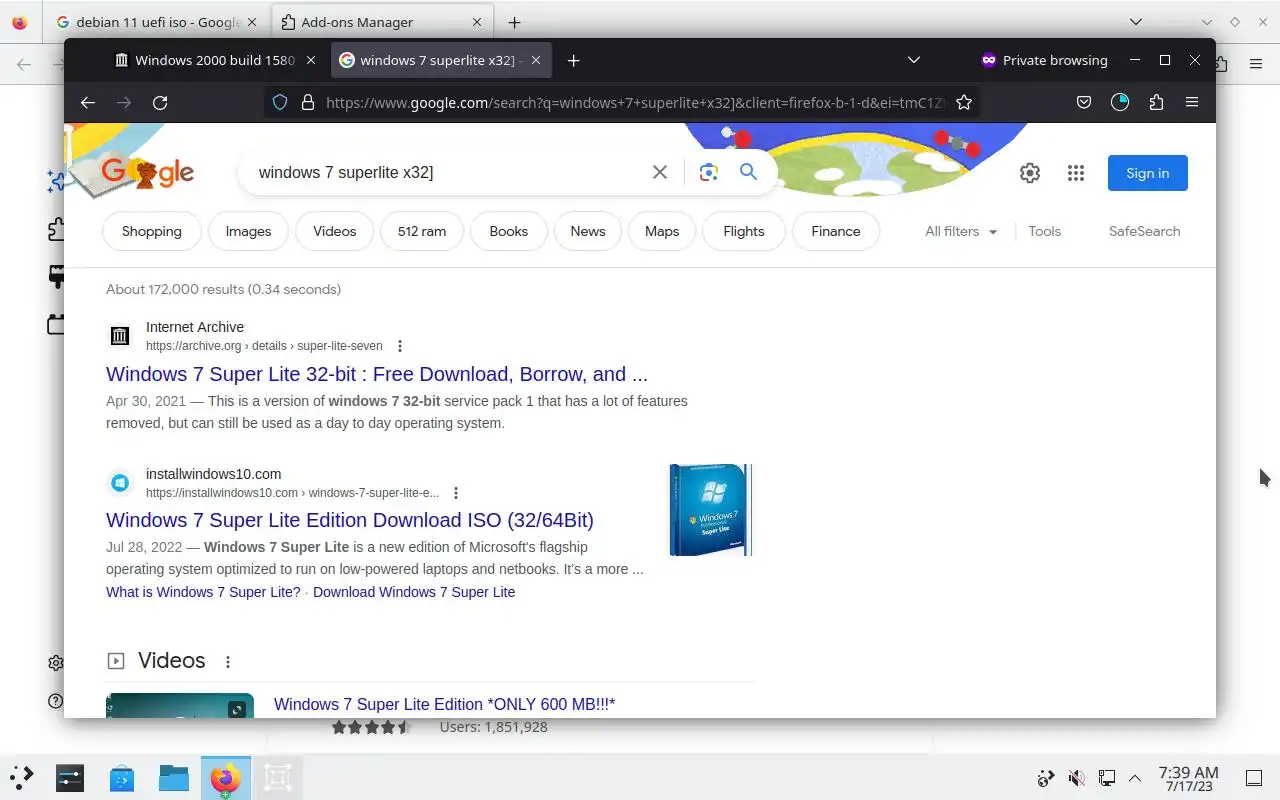
Task: Open Download Windows 7 Super Lite sitelink
Action: (x=414, y=592)
